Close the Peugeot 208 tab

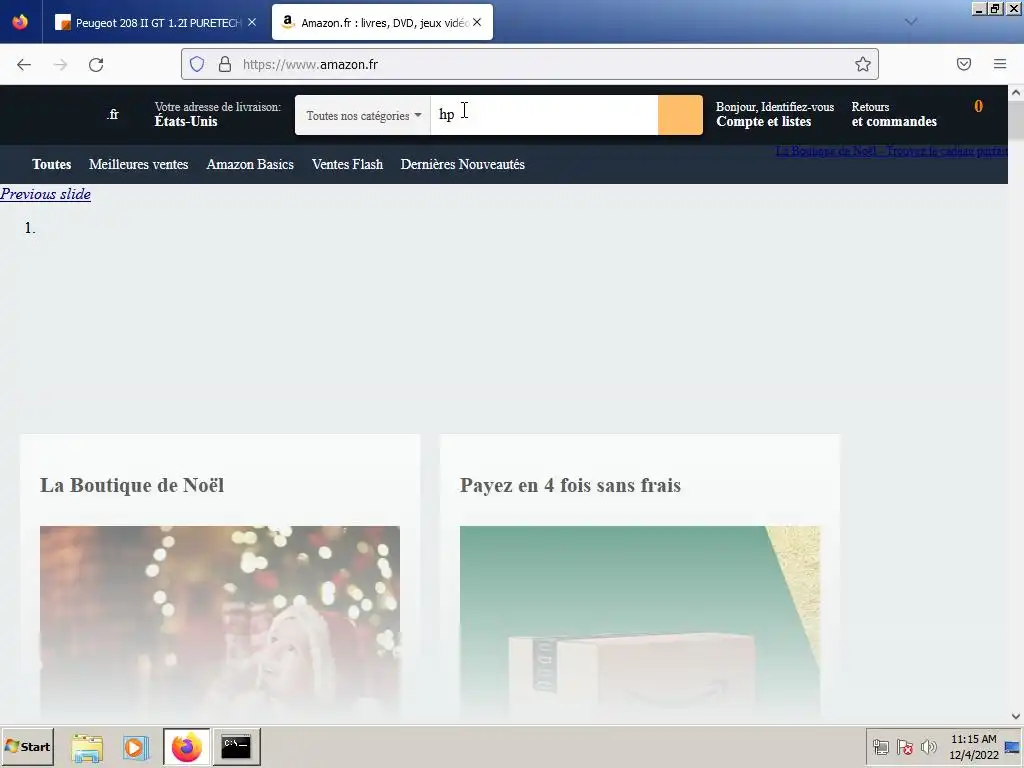click(x=252, y=22)
